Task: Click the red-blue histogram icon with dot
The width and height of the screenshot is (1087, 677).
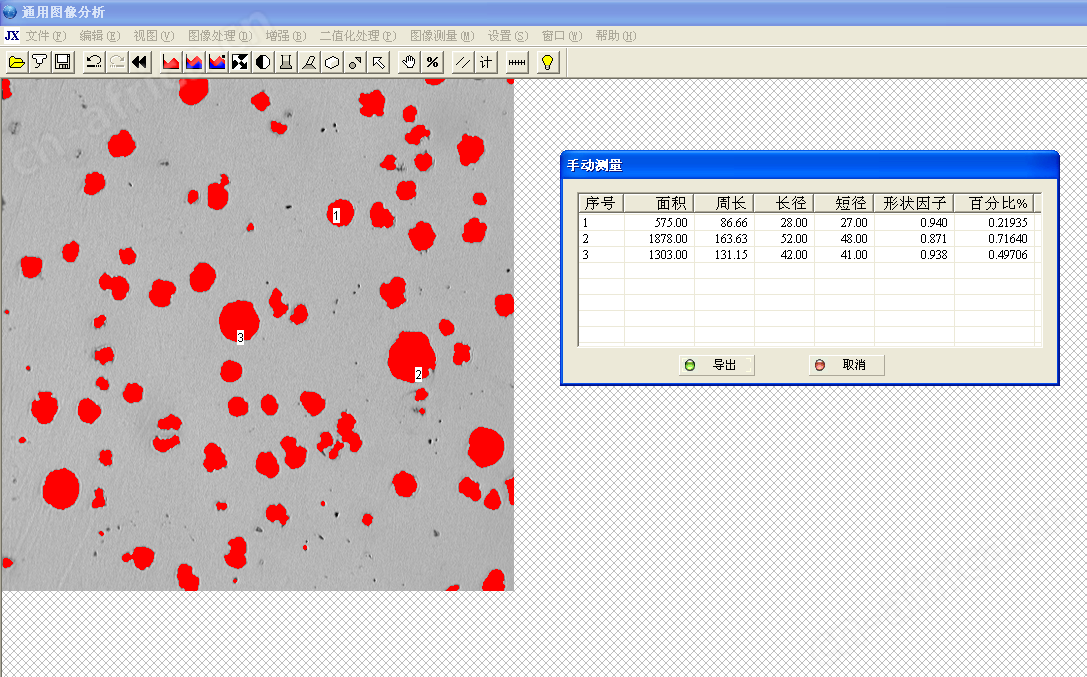Action: pyautogui.click(x=217, y=62)
